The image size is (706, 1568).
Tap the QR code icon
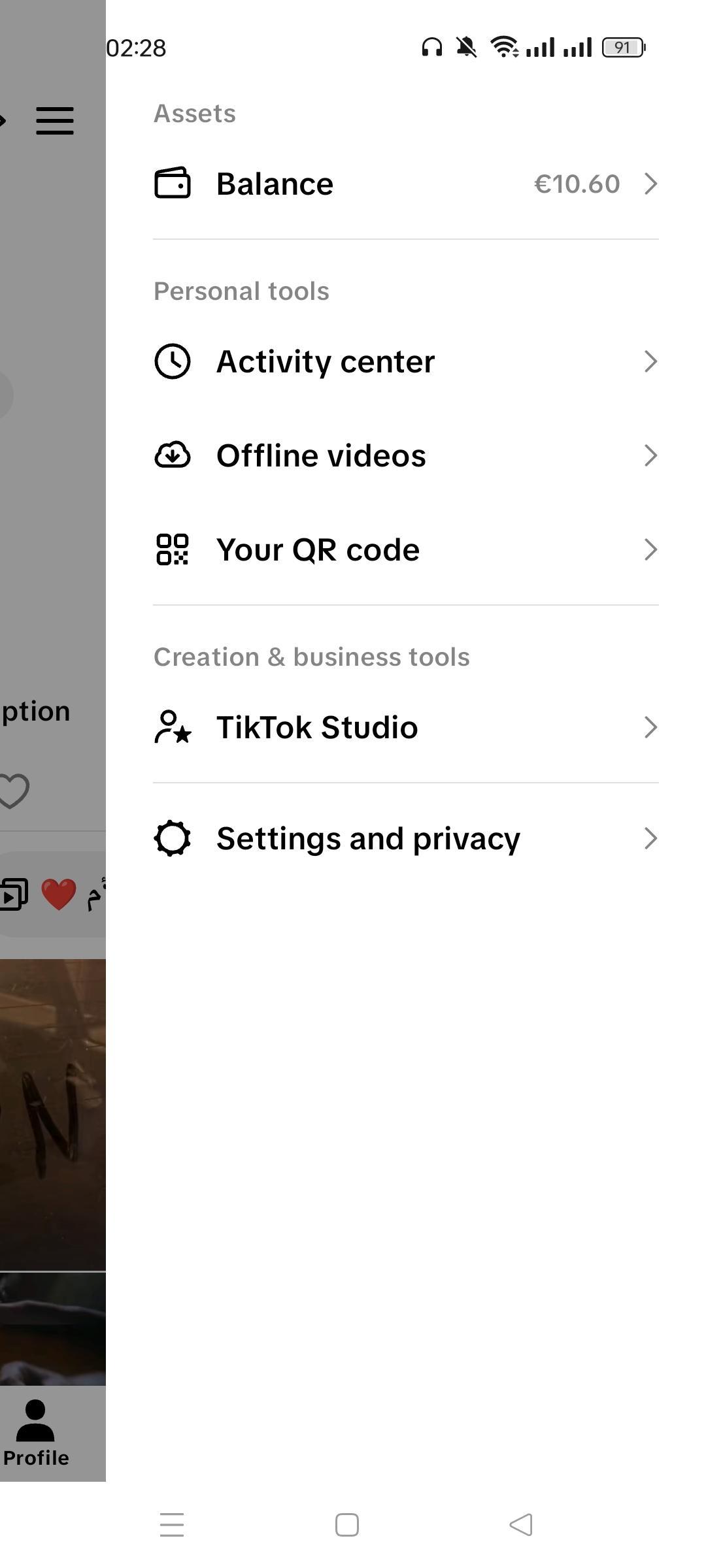(x=172, y=549)
